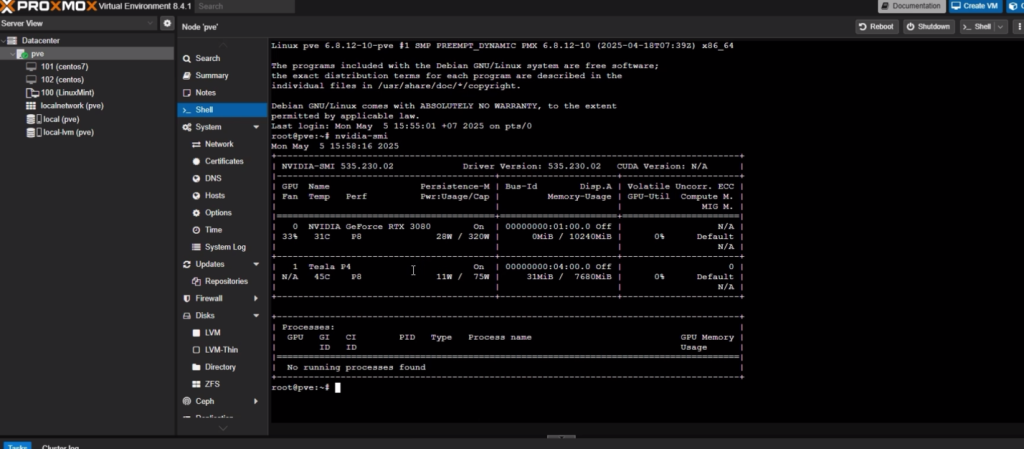This screenshot has height=449, width=1024.
Task: Collapse the Disks section arrow
Action: click(x=256, y=316)
